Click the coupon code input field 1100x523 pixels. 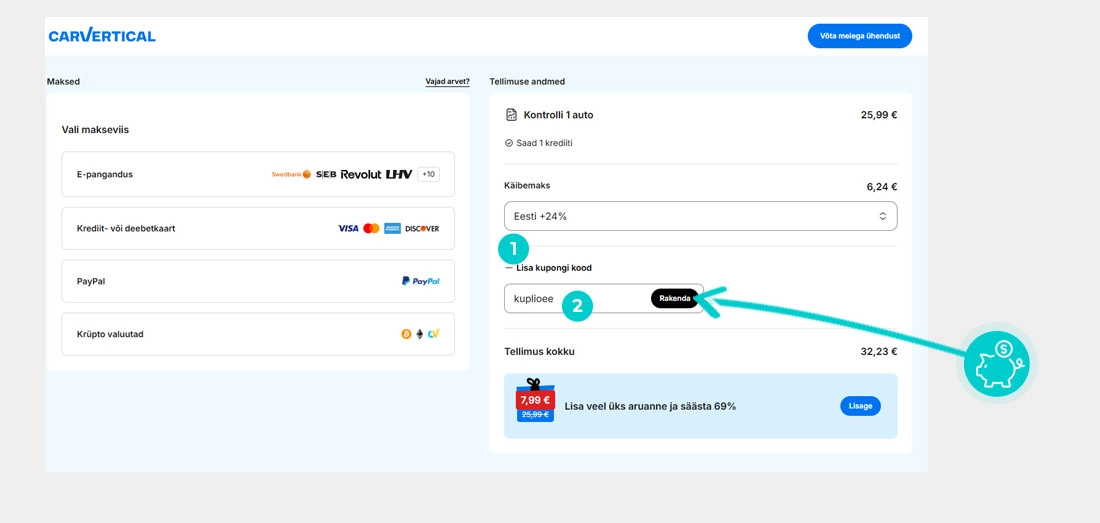tap(577, 299)
